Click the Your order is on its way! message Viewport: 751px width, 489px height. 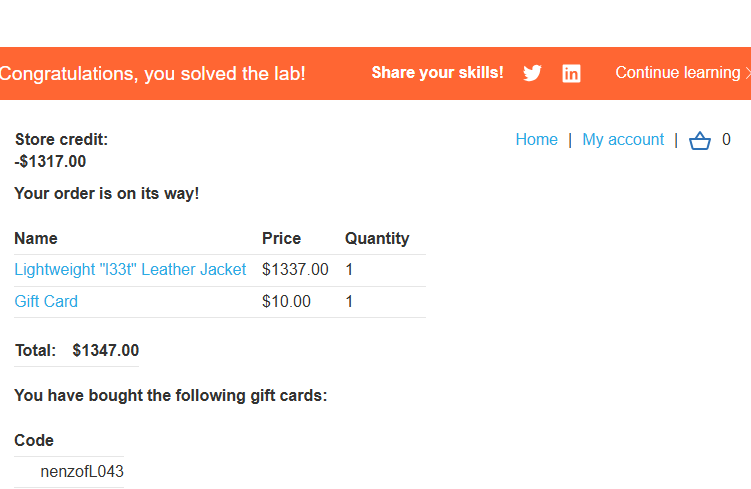click(x=107, y=194)
